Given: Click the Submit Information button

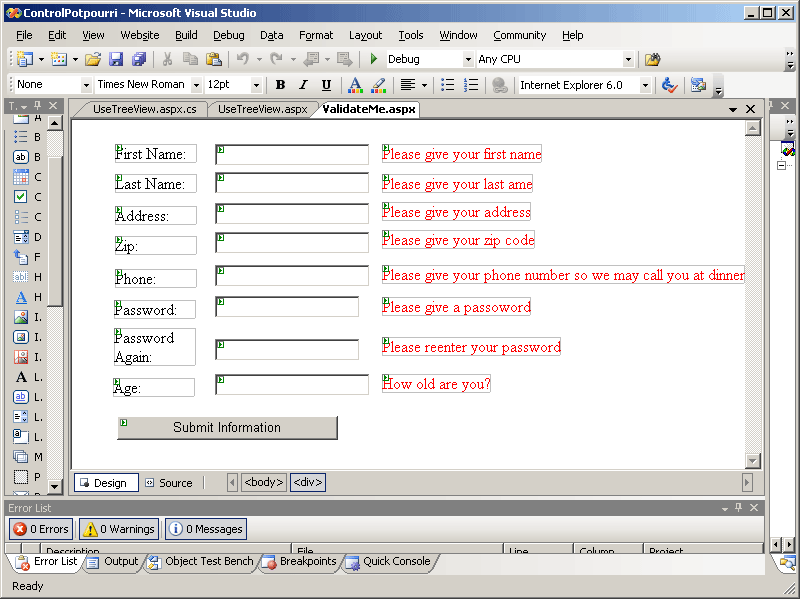Looking at the screenshot, I should [227, 428].
